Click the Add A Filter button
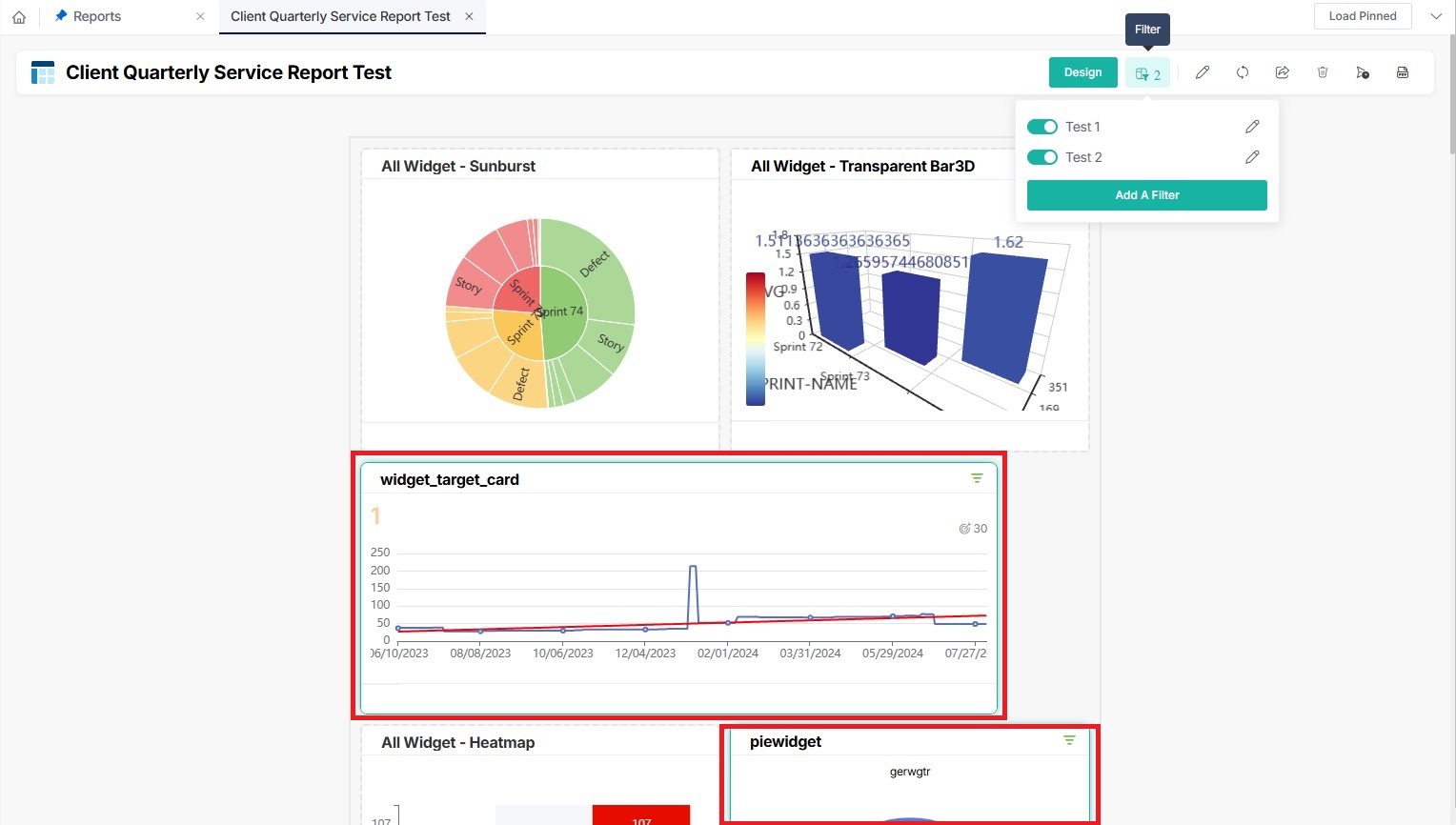 [x=1146, y=195]
